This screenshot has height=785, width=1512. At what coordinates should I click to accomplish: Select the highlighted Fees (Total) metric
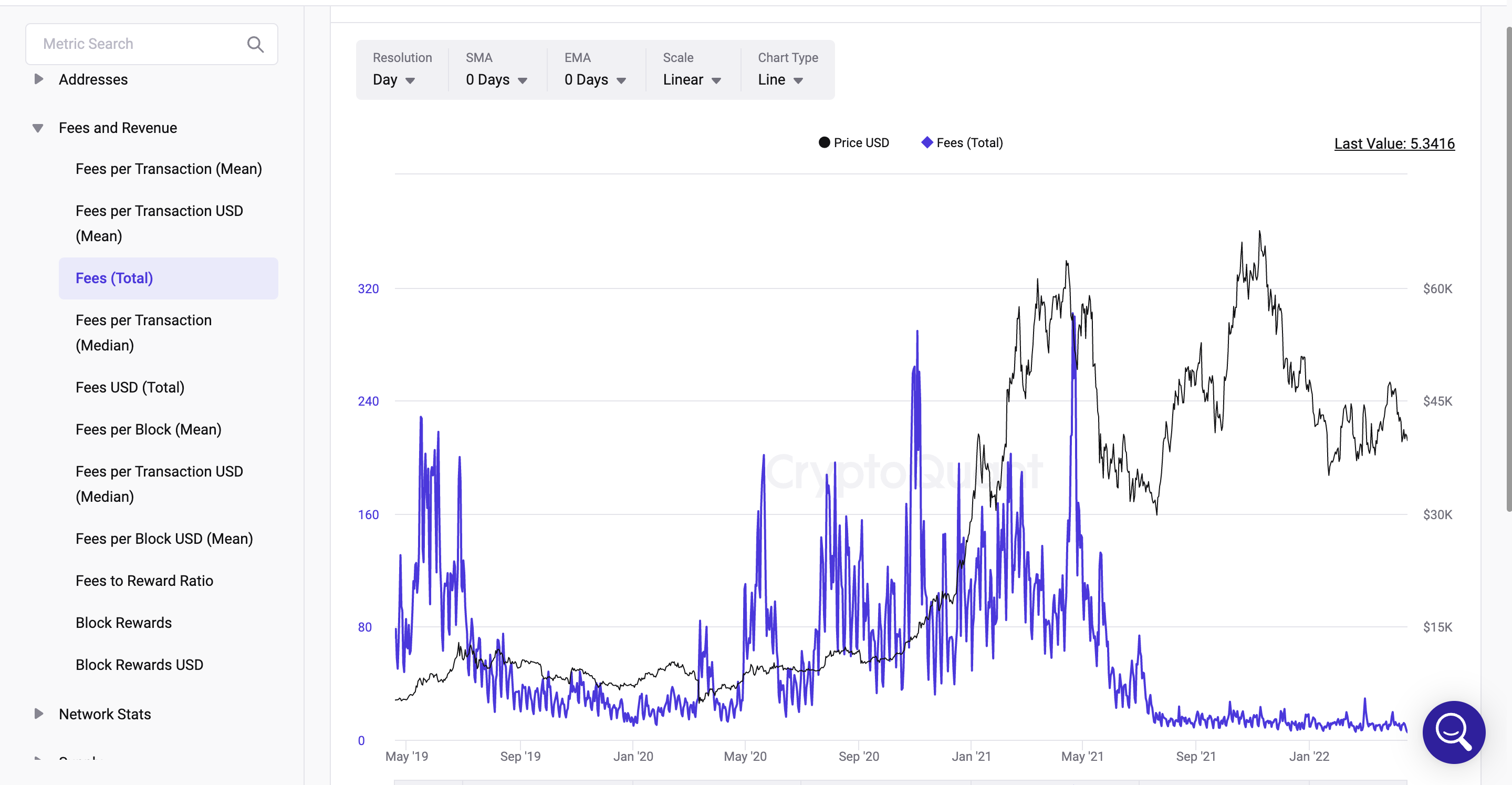pyautogui.click(x=169, y=278)
